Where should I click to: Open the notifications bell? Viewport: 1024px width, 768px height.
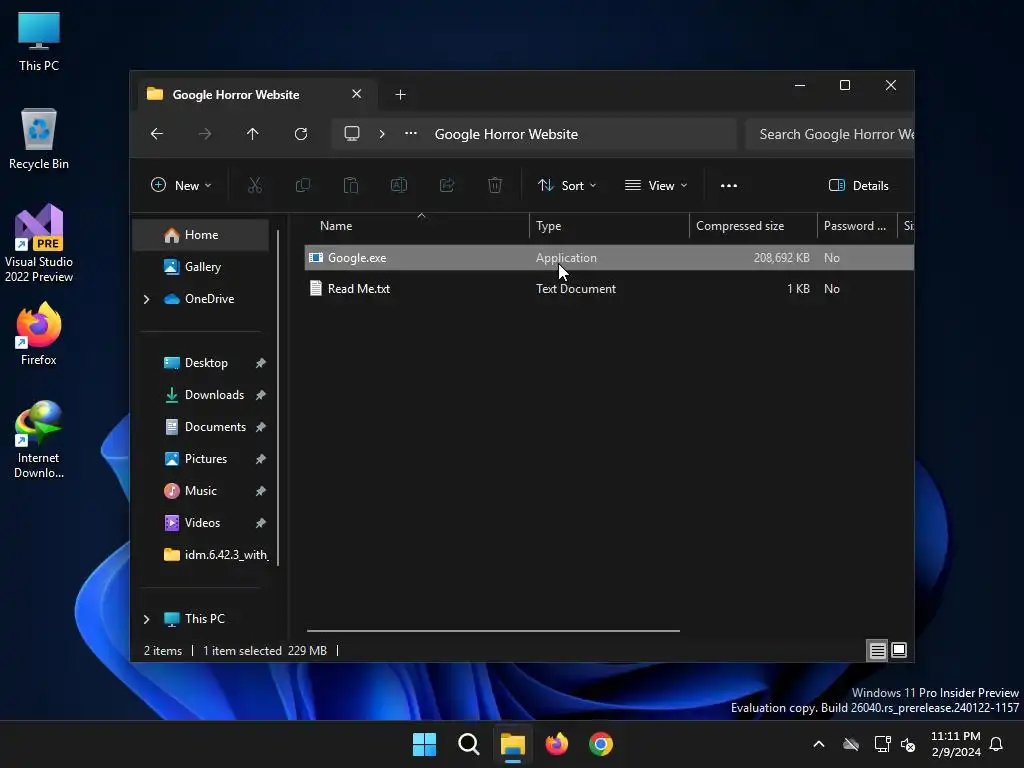[x=997, y=744]
